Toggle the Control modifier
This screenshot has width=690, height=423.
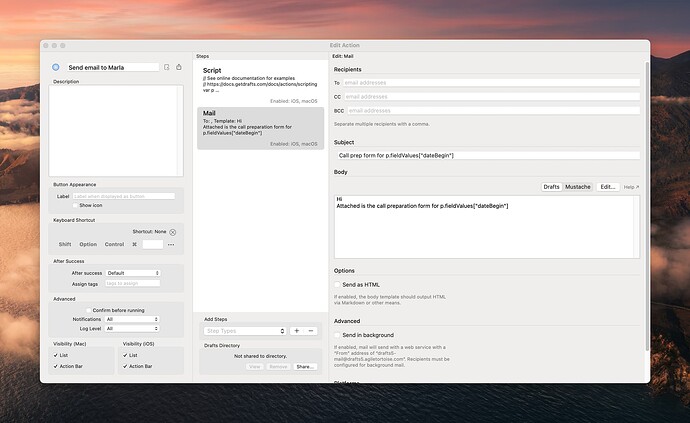pos(114,244)
